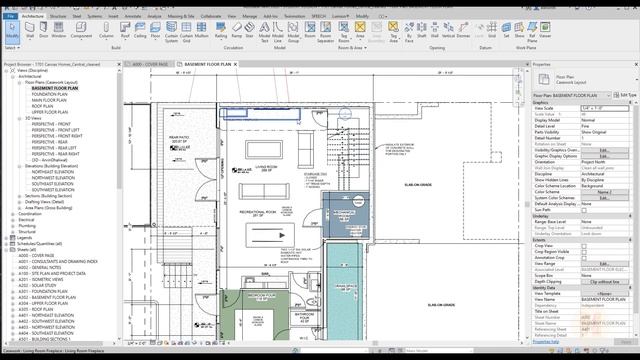Click the View Template None button
The width and height of the screenshot is (640, 360).
click(604, 294)
